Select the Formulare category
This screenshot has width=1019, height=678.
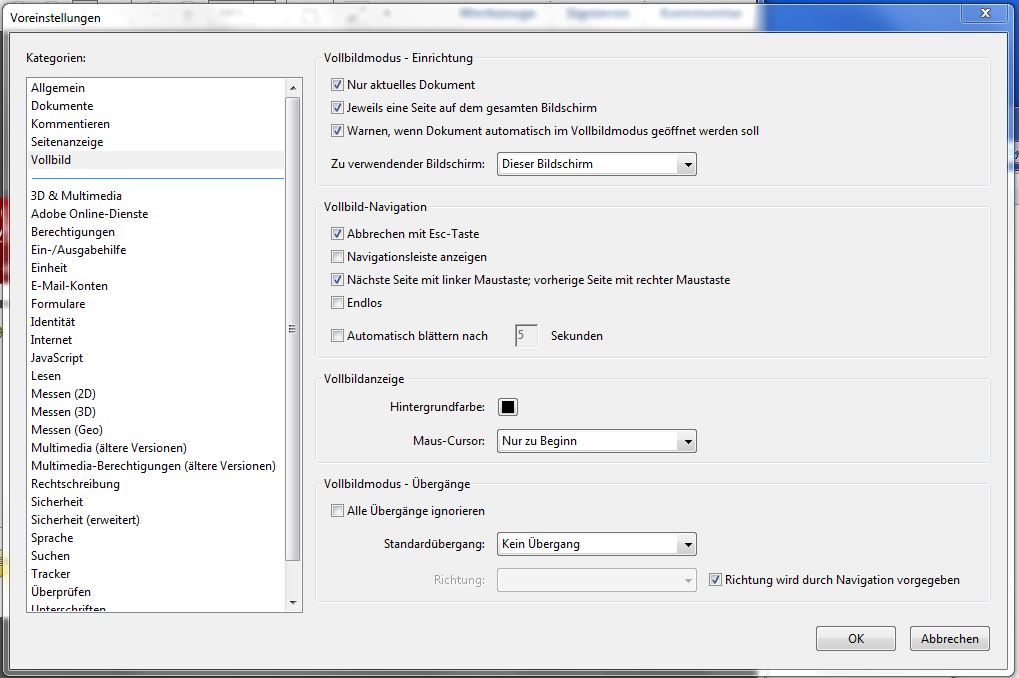click(157, 304)
